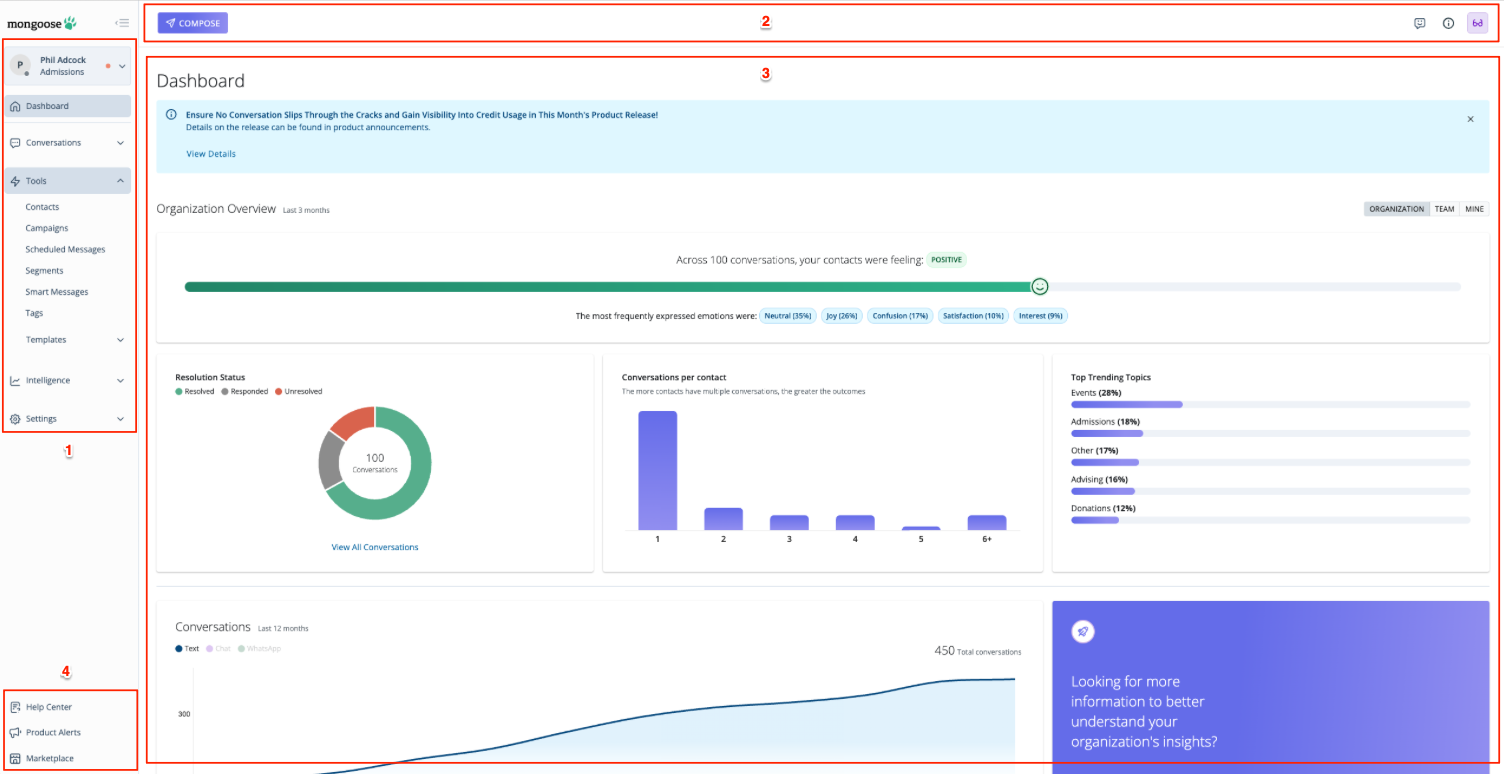Open Campaigns under Tools
1504x774 pixels.
47,228
